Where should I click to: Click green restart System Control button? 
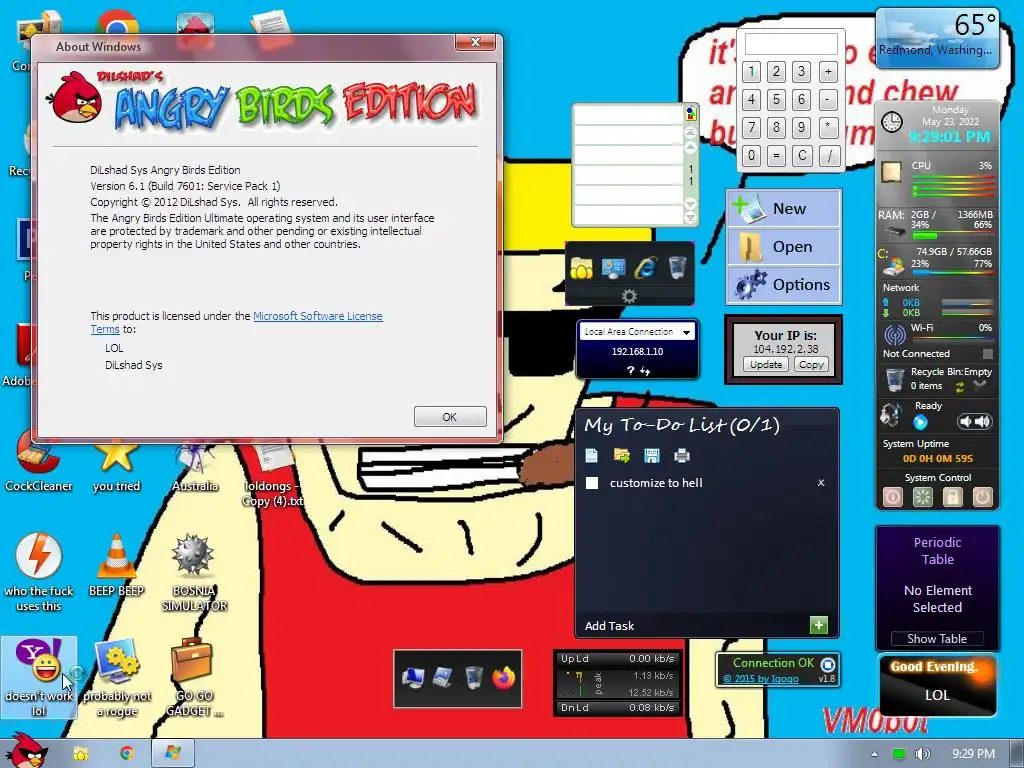(x=922, y=497)
